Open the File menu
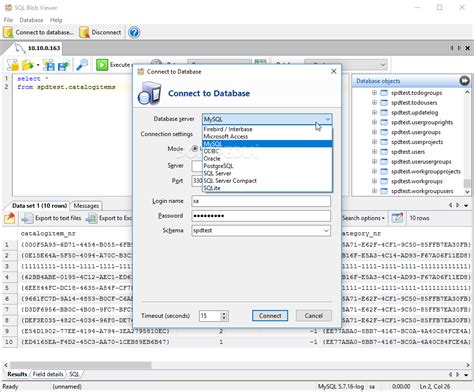 tap(8, 20)
